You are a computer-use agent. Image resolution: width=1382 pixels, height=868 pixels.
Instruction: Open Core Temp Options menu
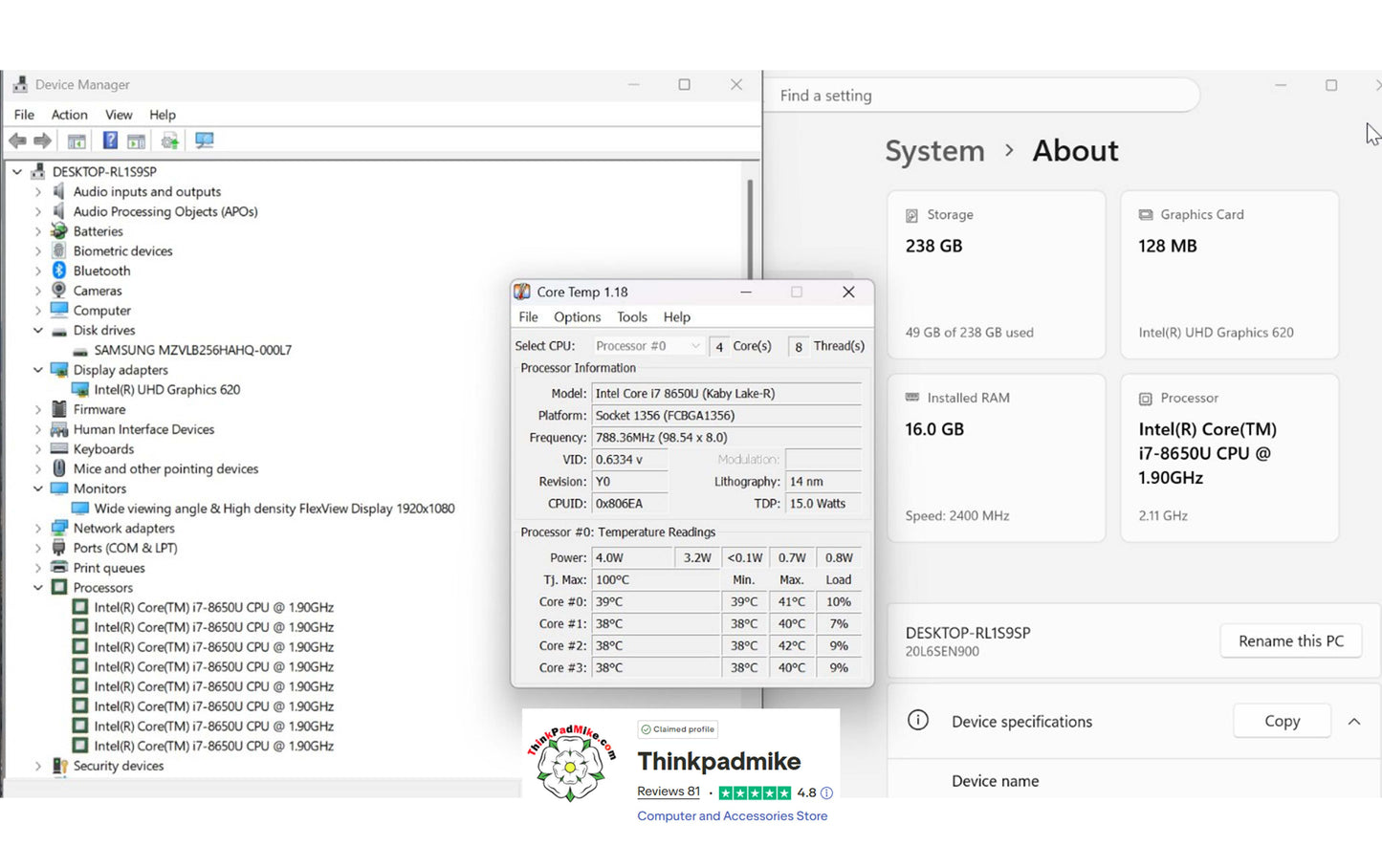[x=577, y=317]
